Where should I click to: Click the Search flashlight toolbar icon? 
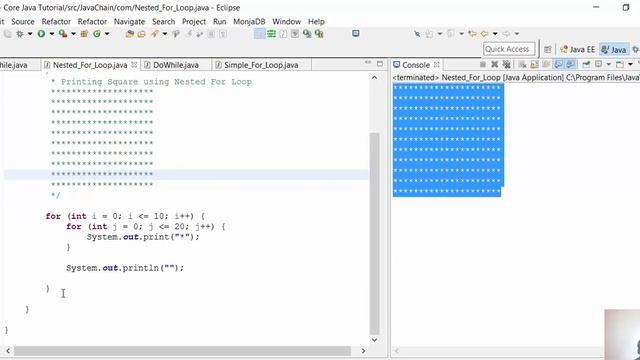155,34
